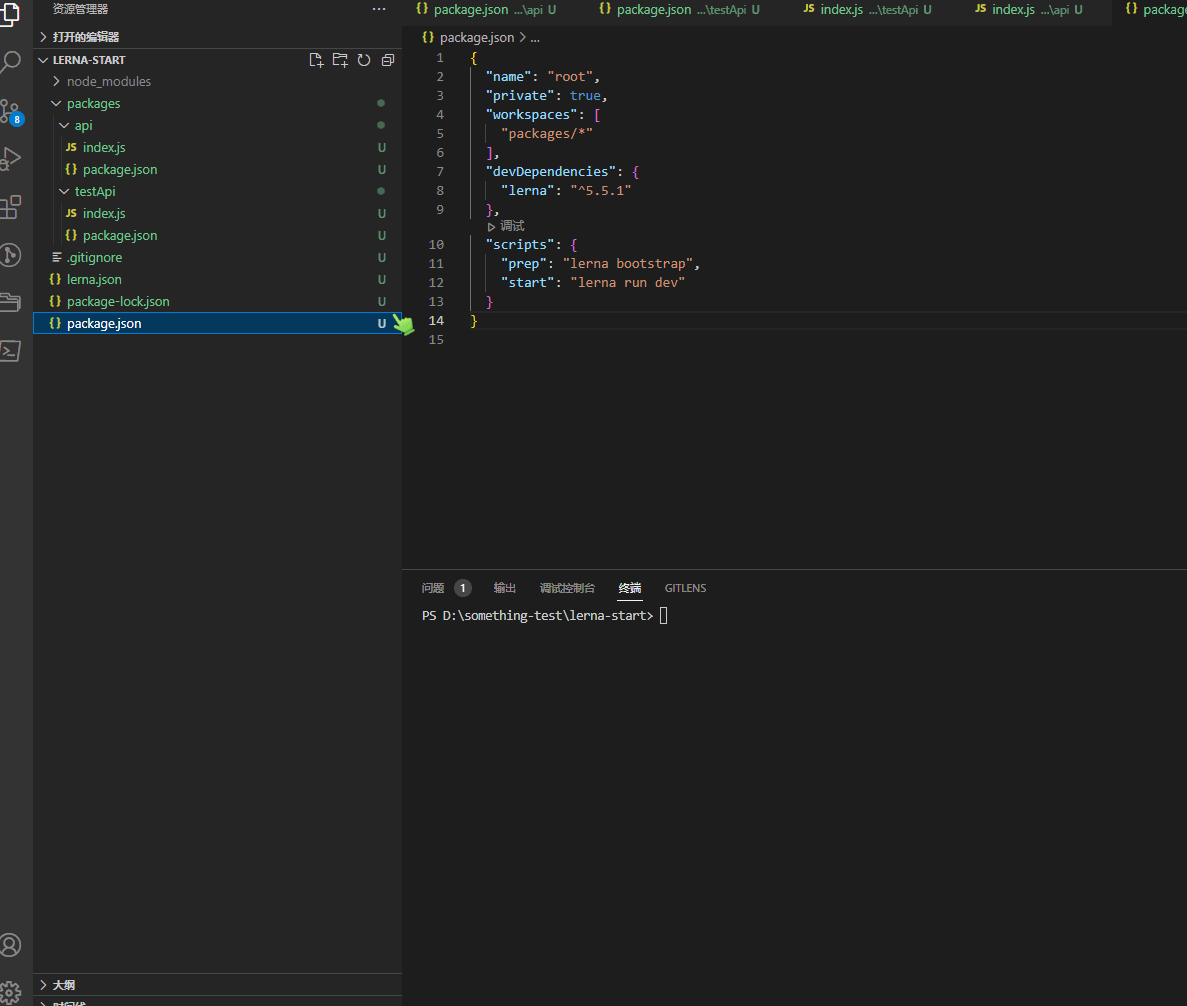Click line number 14 in the gutter
This screenshot has height=1006, width=1187.
(x=436, y=320)
